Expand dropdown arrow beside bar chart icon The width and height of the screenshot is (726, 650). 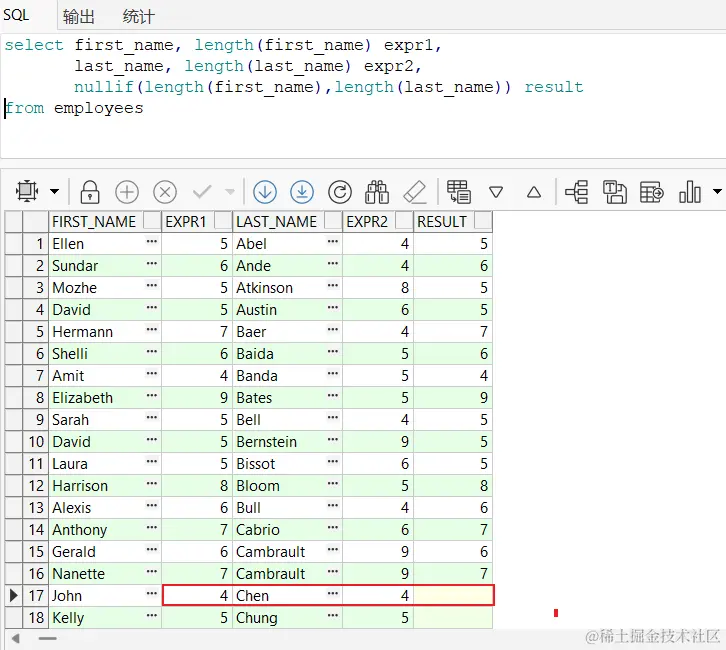718,191
